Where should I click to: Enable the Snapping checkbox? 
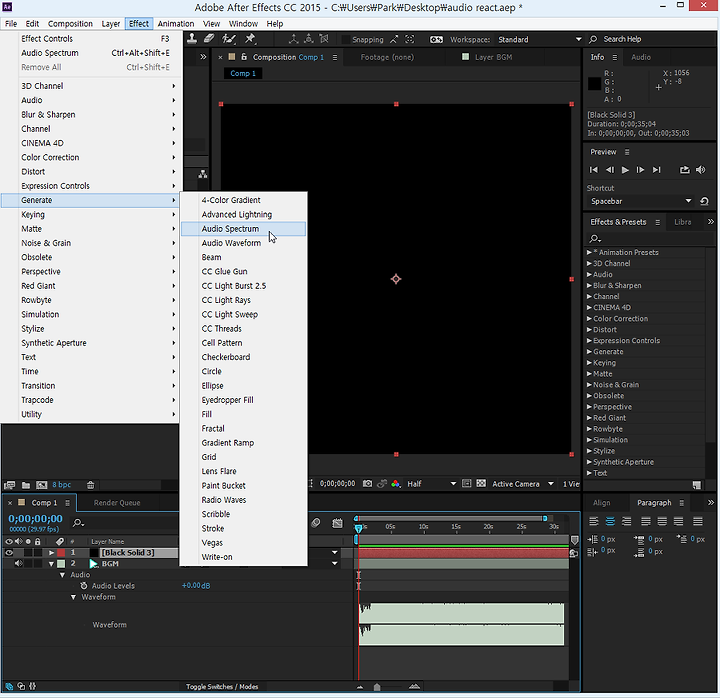(x=346, y=39)
